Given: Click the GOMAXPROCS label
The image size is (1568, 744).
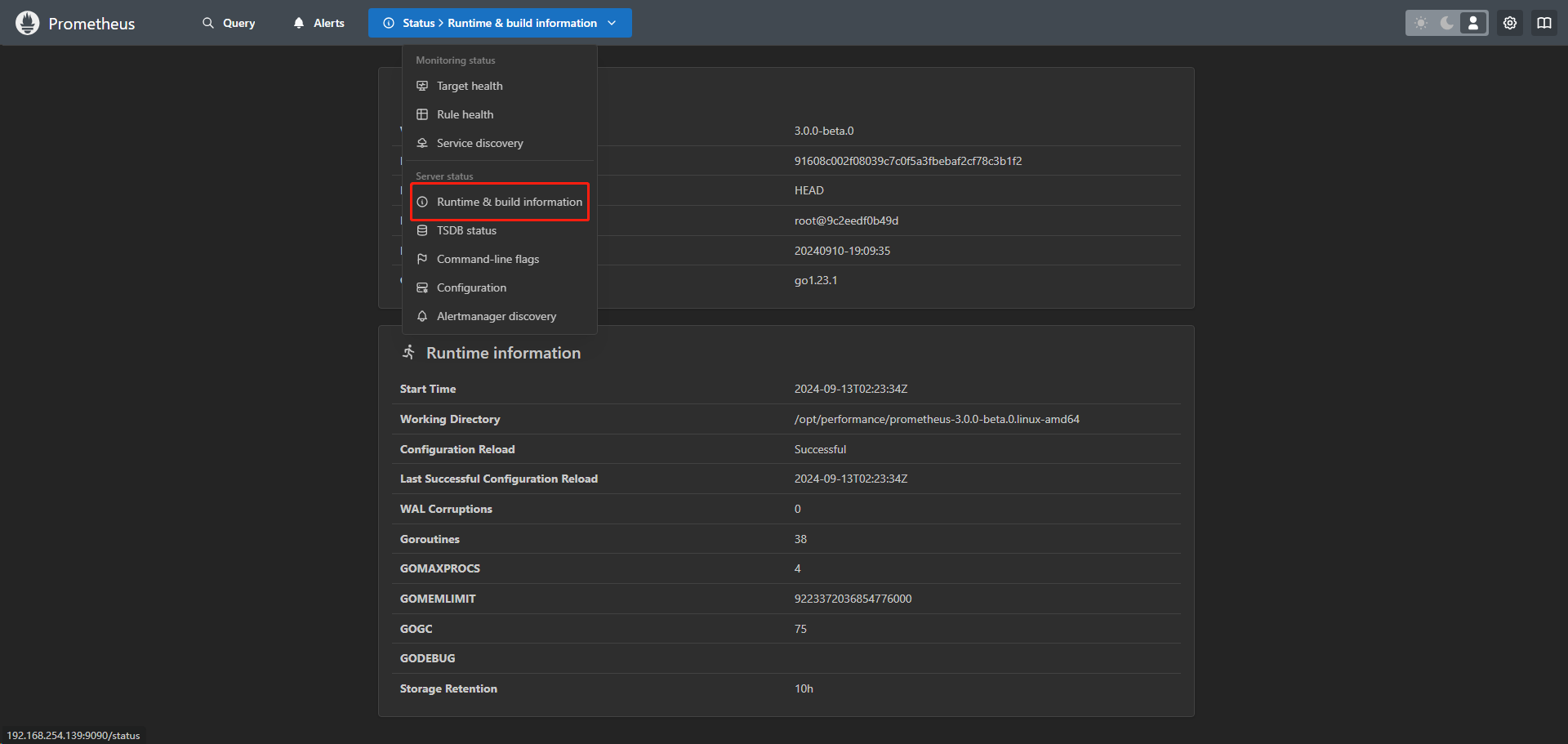Looking at the screenshot, I should [x=440, y=568].
